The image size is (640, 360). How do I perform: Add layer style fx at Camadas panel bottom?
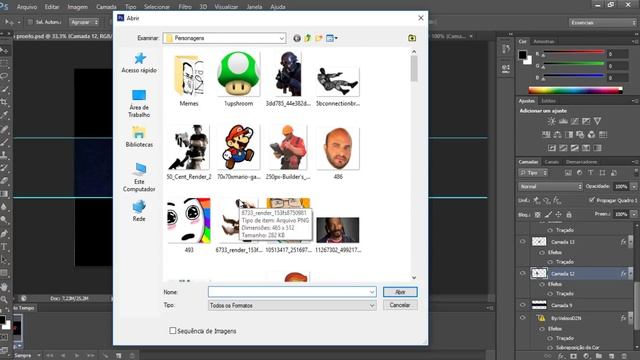coord(561,356)
